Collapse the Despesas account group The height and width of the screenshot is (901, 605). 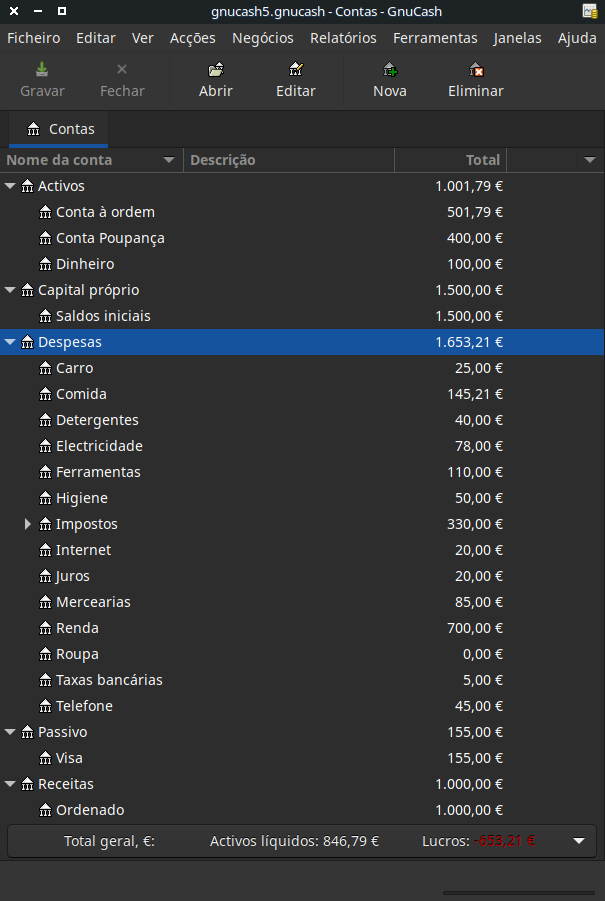coord(10,342)
